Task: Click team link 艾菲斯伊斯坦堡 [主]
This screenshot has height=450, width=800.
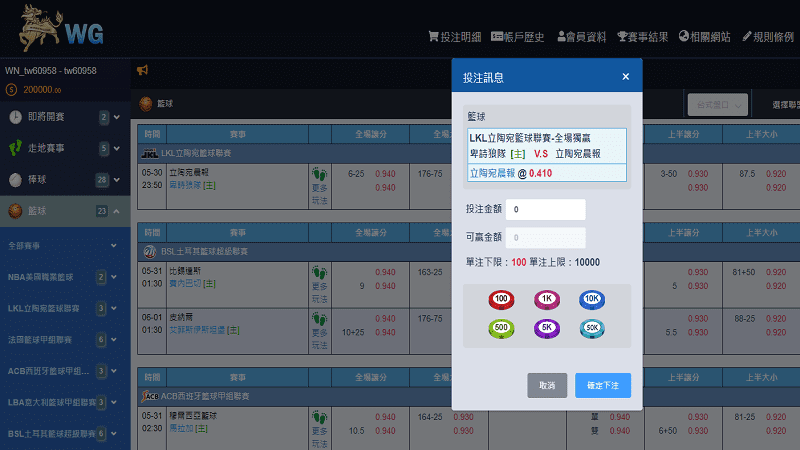Action: tap(204, 330)
